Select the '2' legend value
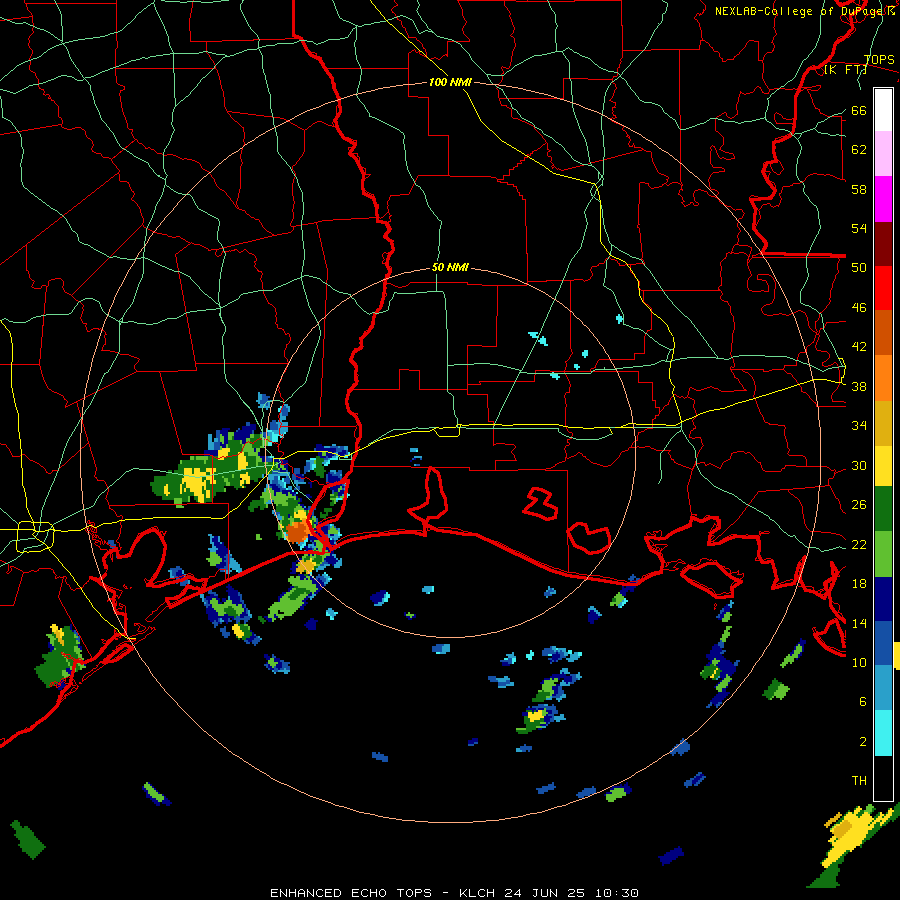The width and height of the screenshot is (900, 900). pyautogui.click(x=863, y=741)
